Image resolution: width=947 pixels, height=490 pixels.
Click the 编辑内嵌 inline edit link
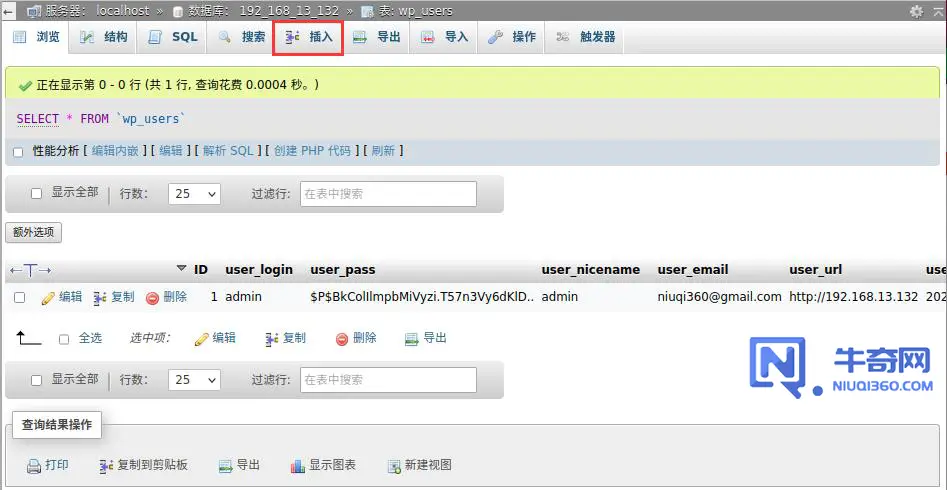point(115,151)
